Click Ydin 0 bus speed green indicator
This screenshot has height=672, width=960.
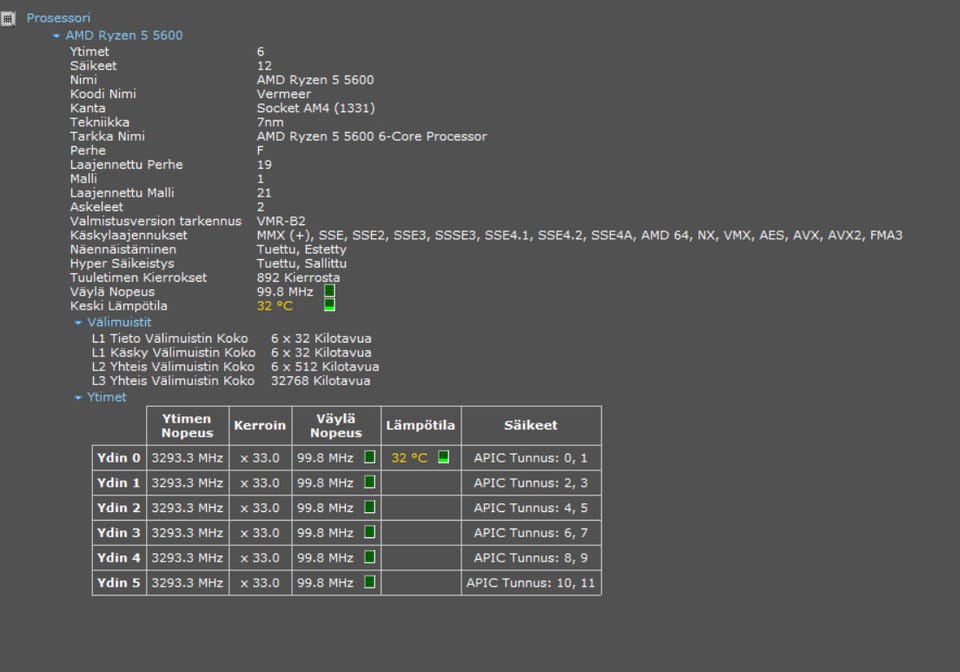point(370,457)
